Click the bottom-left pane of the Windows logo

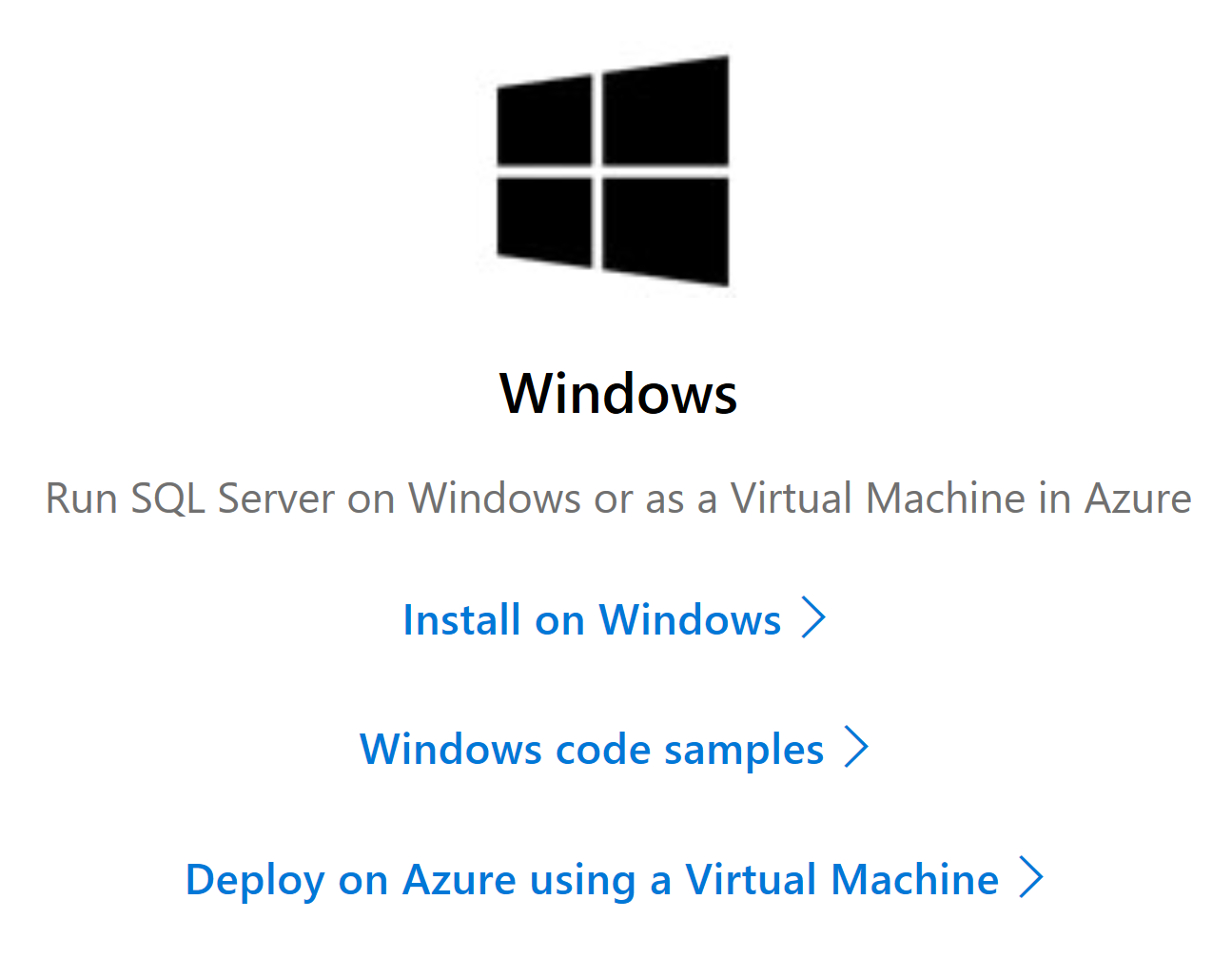[x=544, y=221]
